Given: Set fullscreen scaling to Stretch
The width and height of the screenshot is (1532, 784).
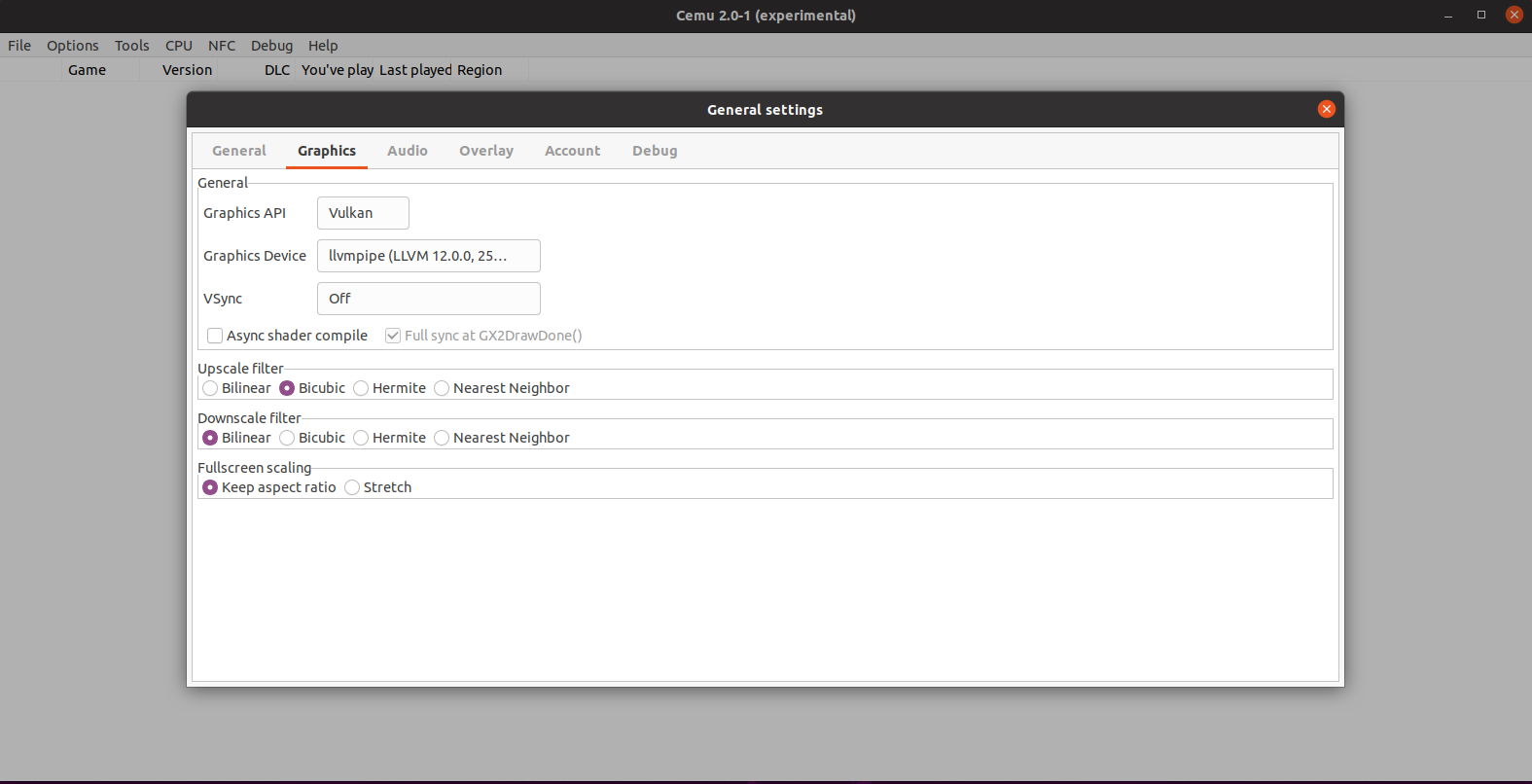Looking at the screenshot, I should coord(352,487).
